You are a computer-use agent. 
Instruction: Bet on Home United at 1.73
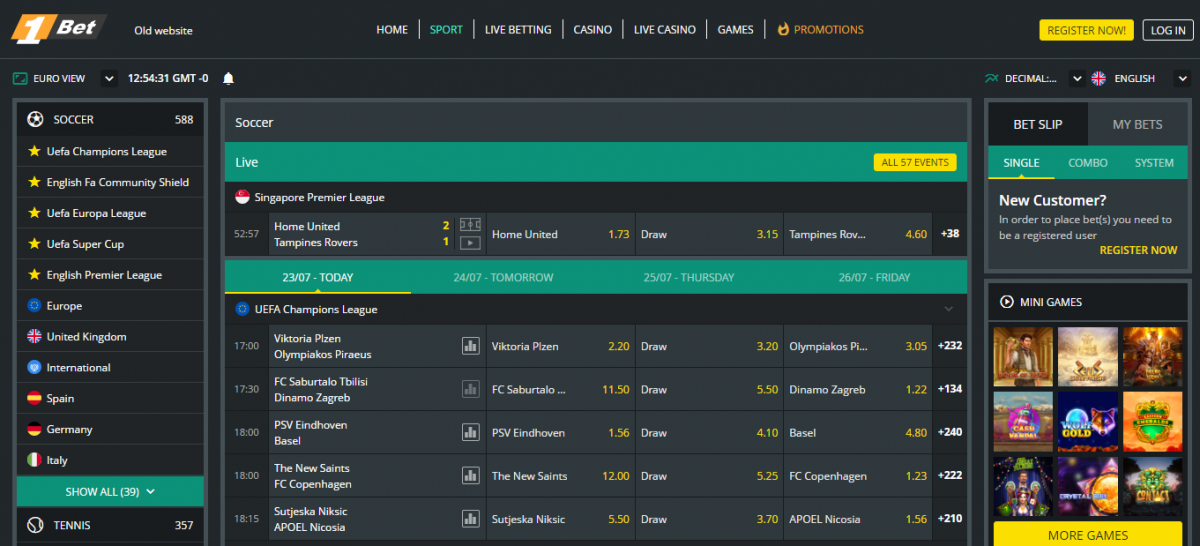tap(560, 234)
